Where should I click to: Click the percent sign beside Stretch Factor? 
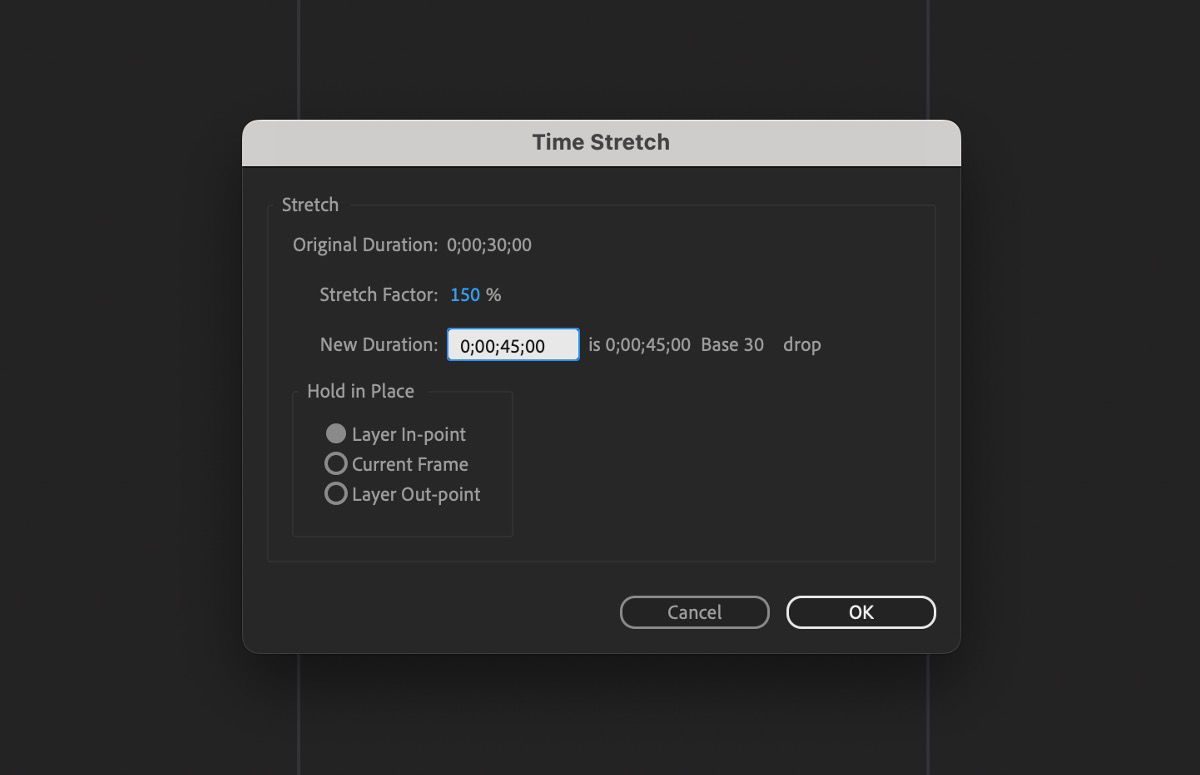point(492,294)
